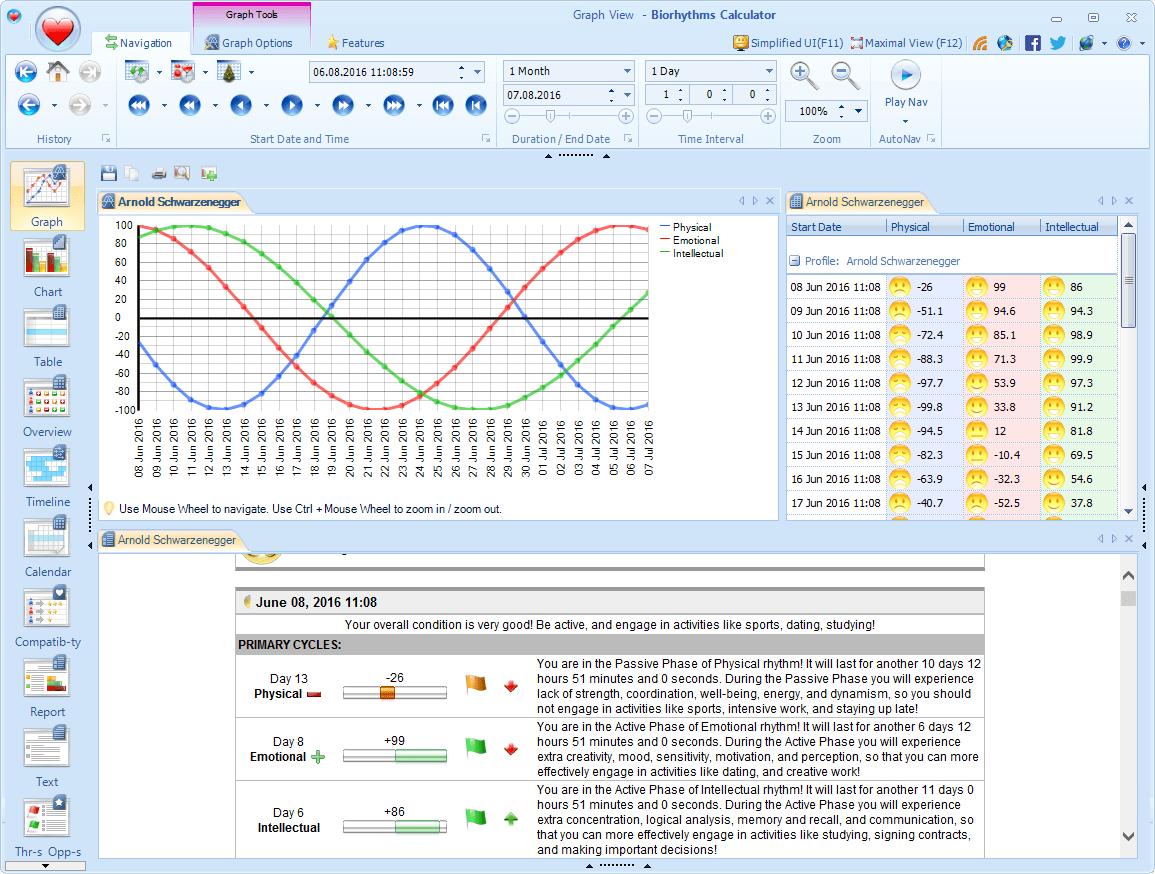This screenshot has width=1155, height=874.
Task: Click the Zoom In magnifier
Action: pyautogui.click(x=803, y=74)
